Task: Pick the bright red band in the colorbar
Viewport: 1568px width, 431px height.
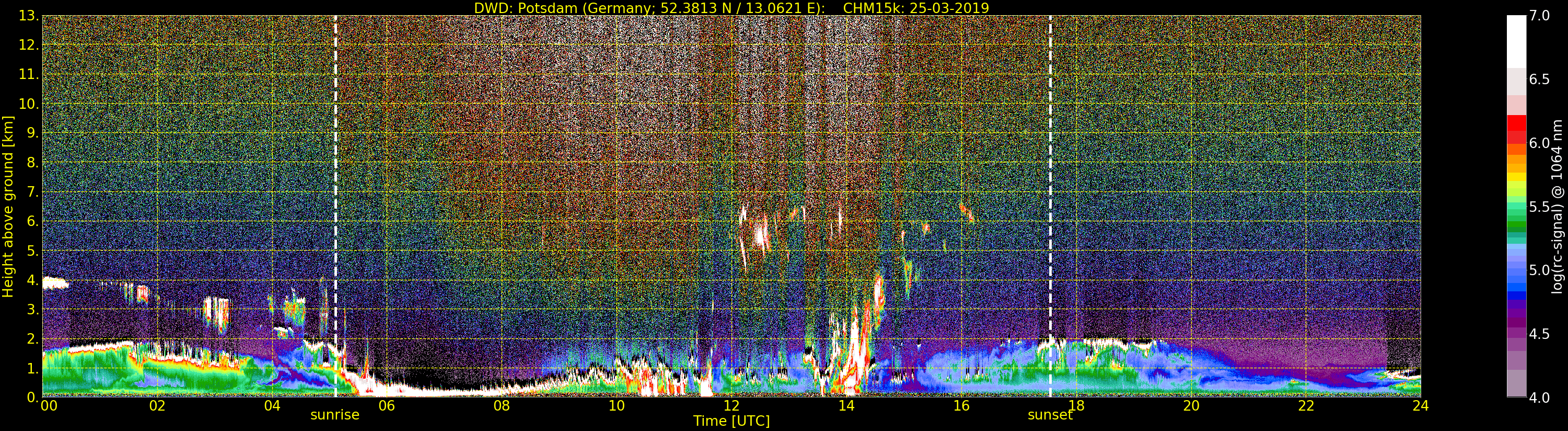Action: tap(1516, 124)
